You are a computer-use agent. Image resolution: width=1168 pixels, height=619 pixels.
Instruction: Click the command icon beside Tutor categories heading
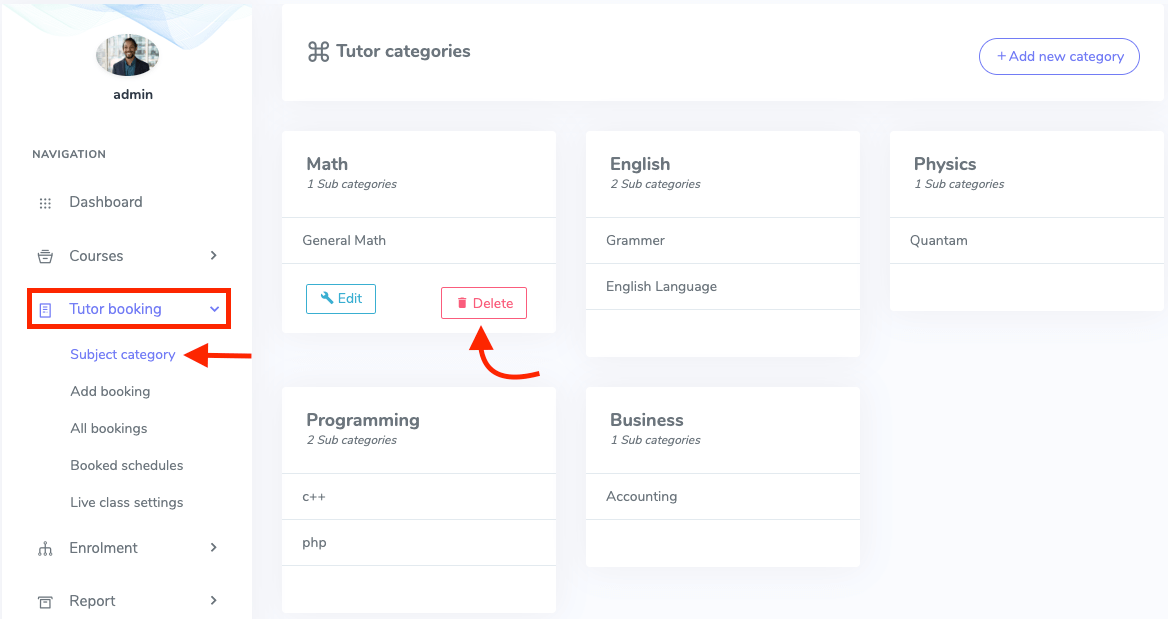pos(317,51)
